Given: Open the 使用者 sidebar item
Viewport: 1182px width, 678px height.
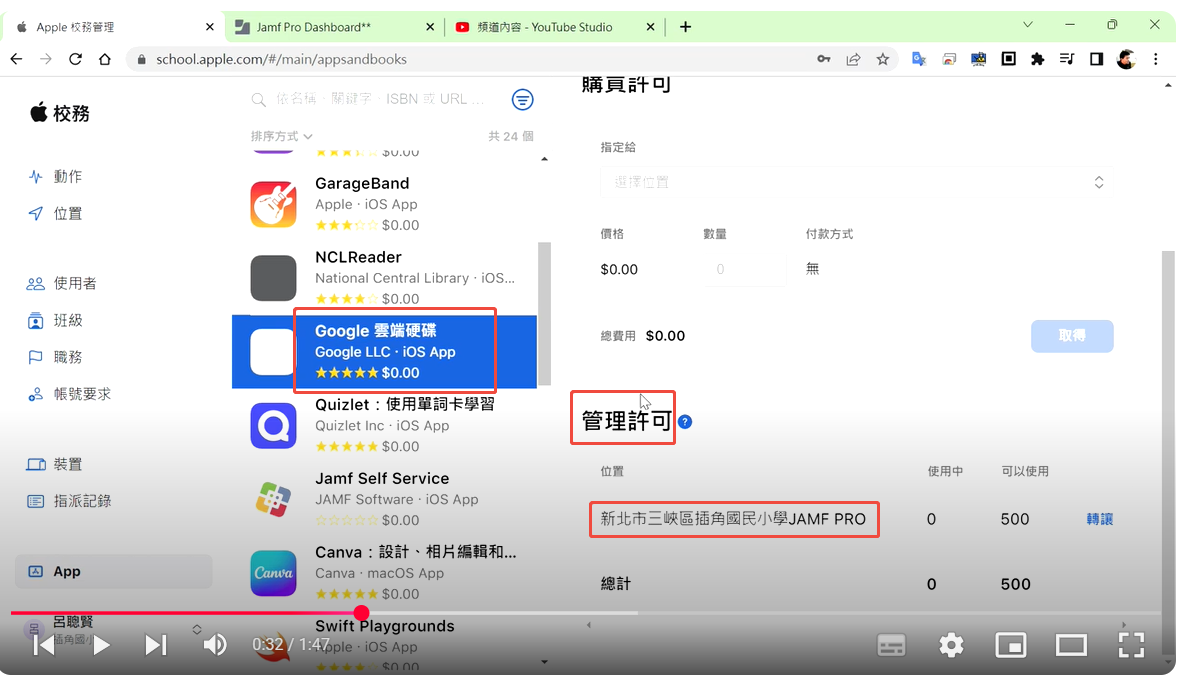Looking at the screenshot, I should coord(62,284).
